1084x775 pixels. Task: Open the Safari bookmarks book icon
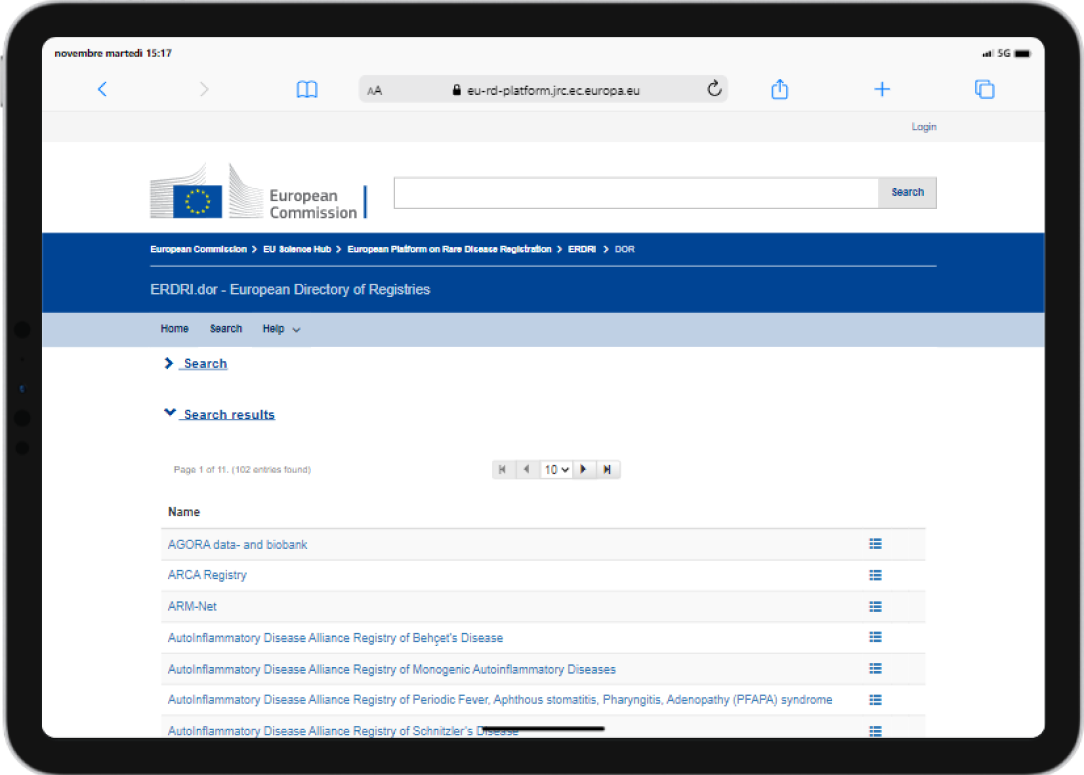307,89
